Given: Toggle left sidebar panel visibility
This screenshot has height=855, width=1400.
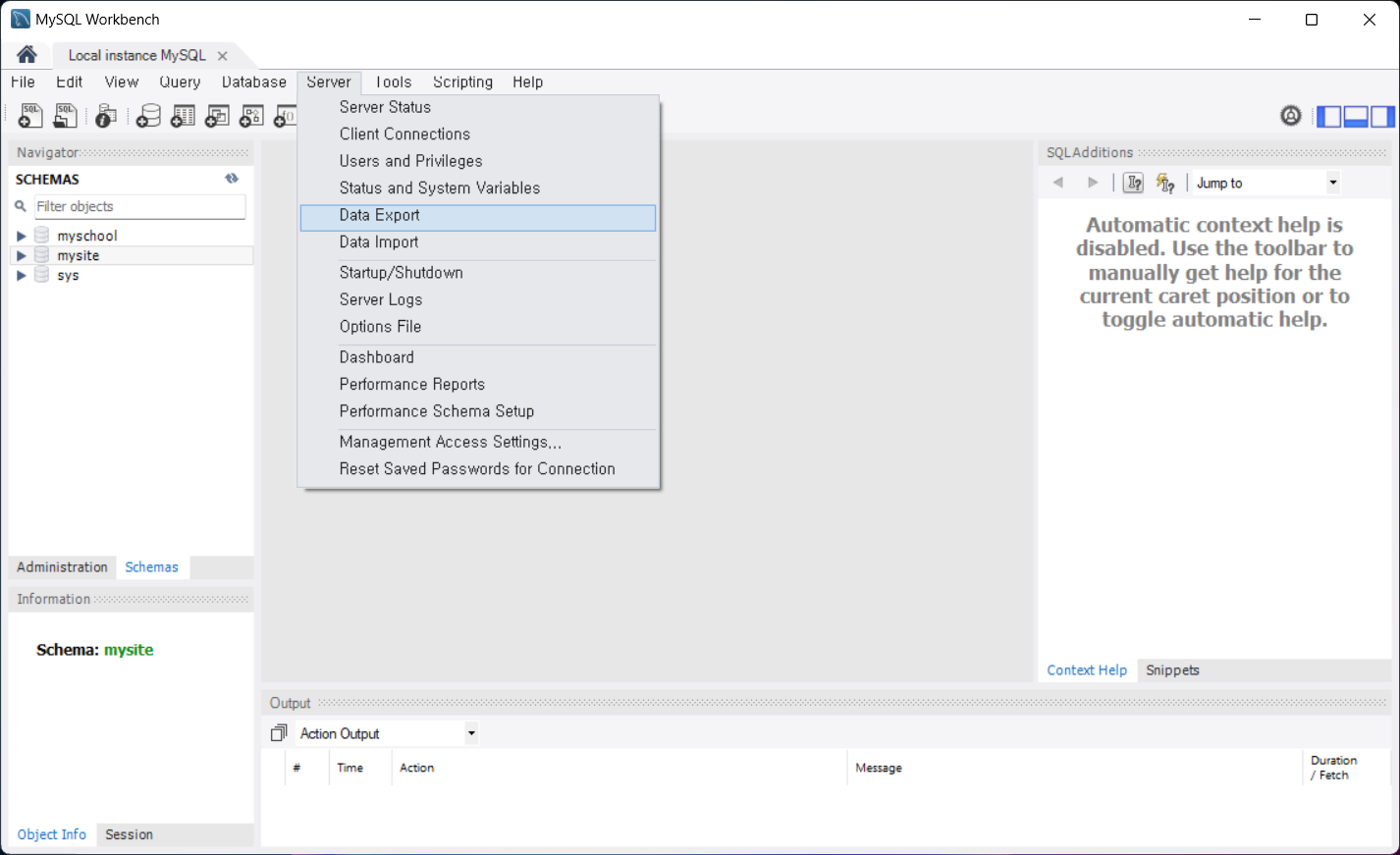Looking at the screenshot, I should click(1329, 116).
